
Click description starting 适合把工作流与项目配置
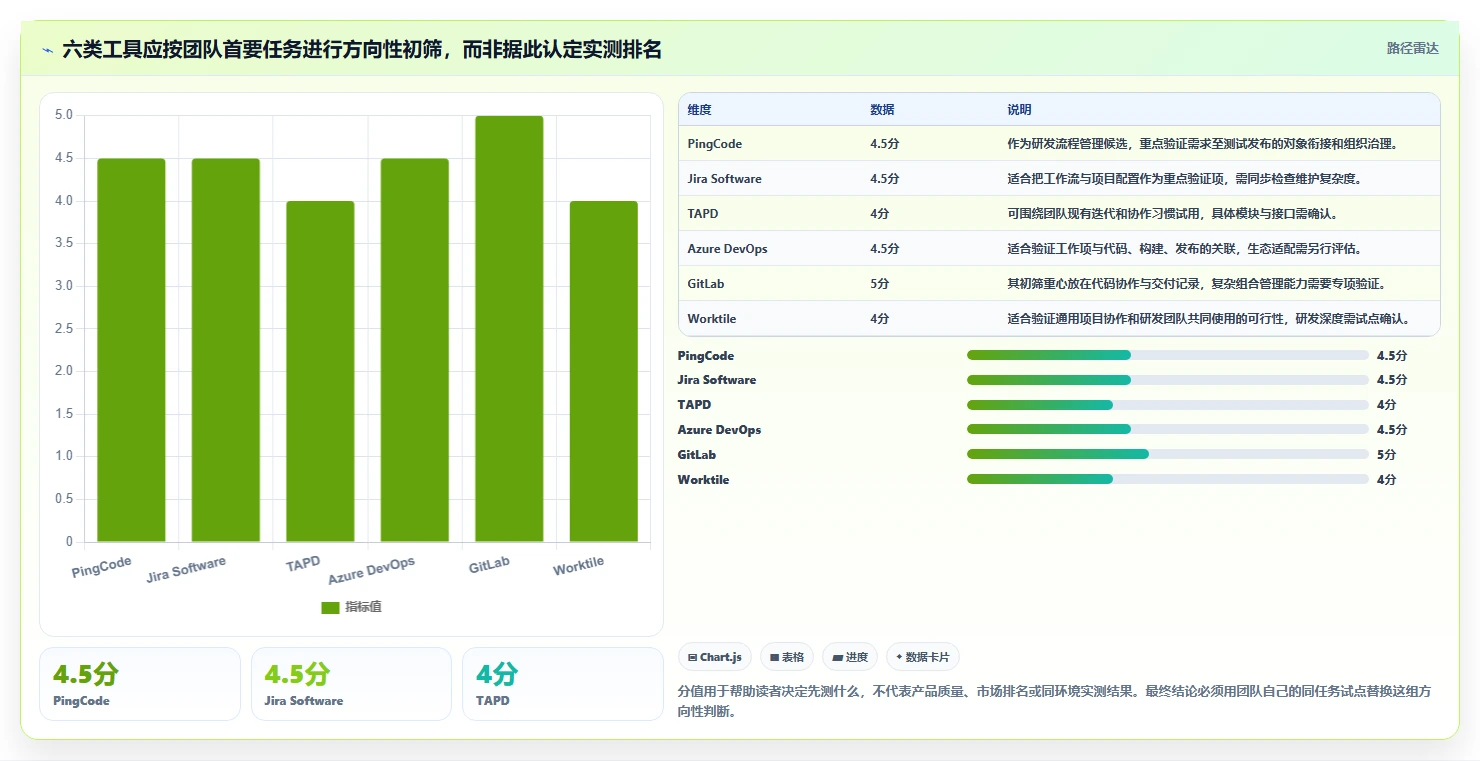pyautogui.click(x=1184, y=179)
